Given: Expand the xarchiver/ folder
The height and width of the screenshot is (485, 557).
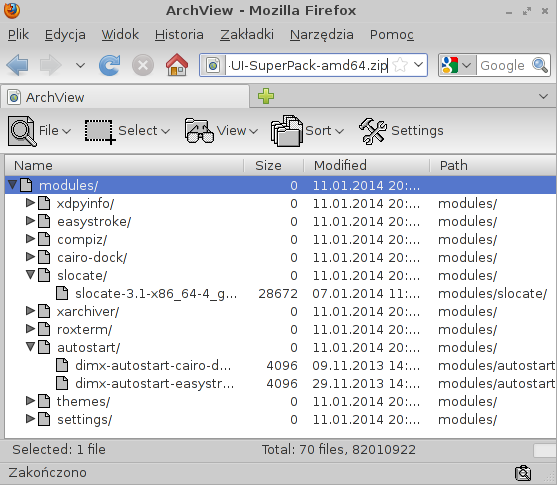Looking at the screenshot, I should pos(30,311).
